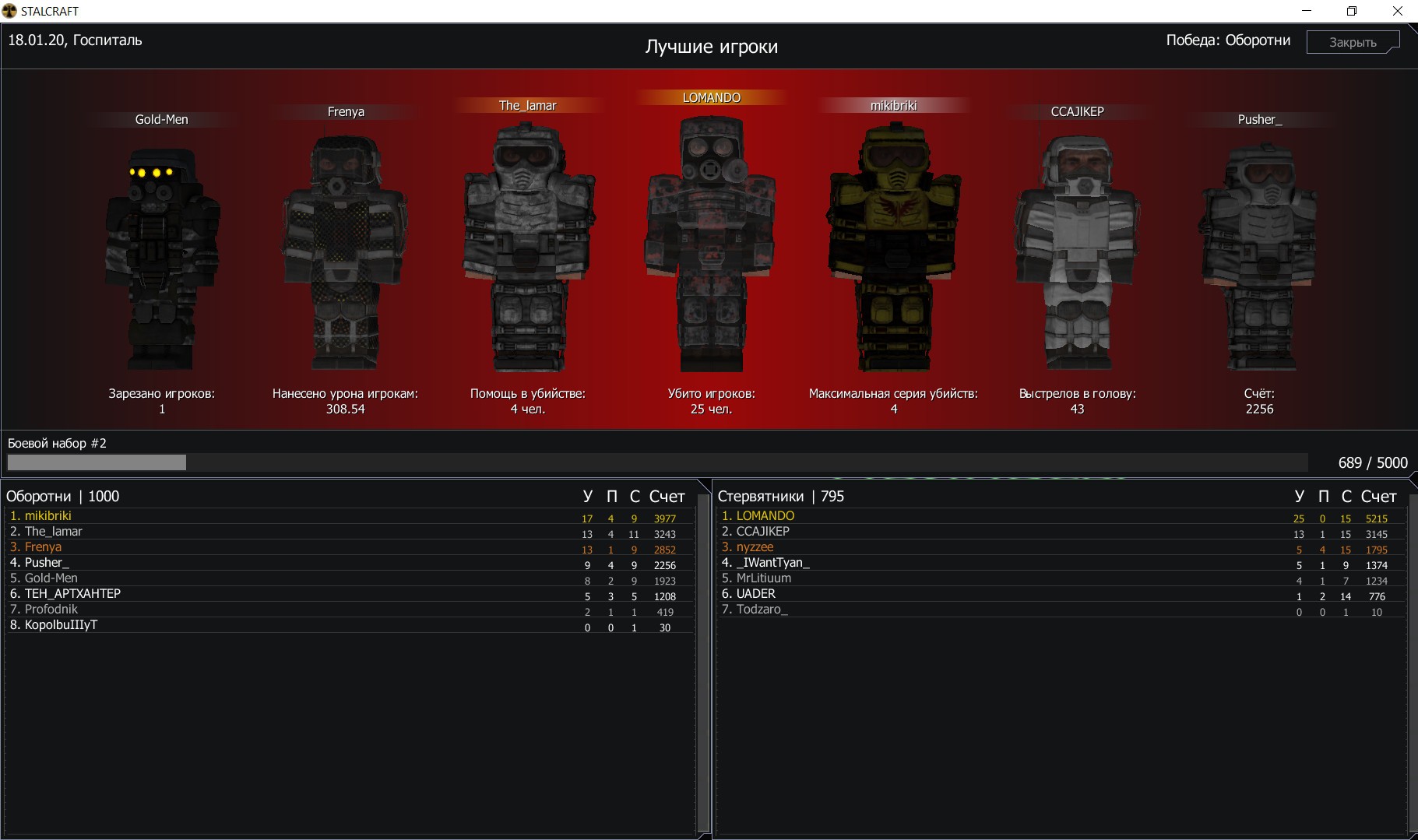Select row 4. _IWantTyan_
The height and width of the screenshot is (840, 1418).
pos(1061,563)
